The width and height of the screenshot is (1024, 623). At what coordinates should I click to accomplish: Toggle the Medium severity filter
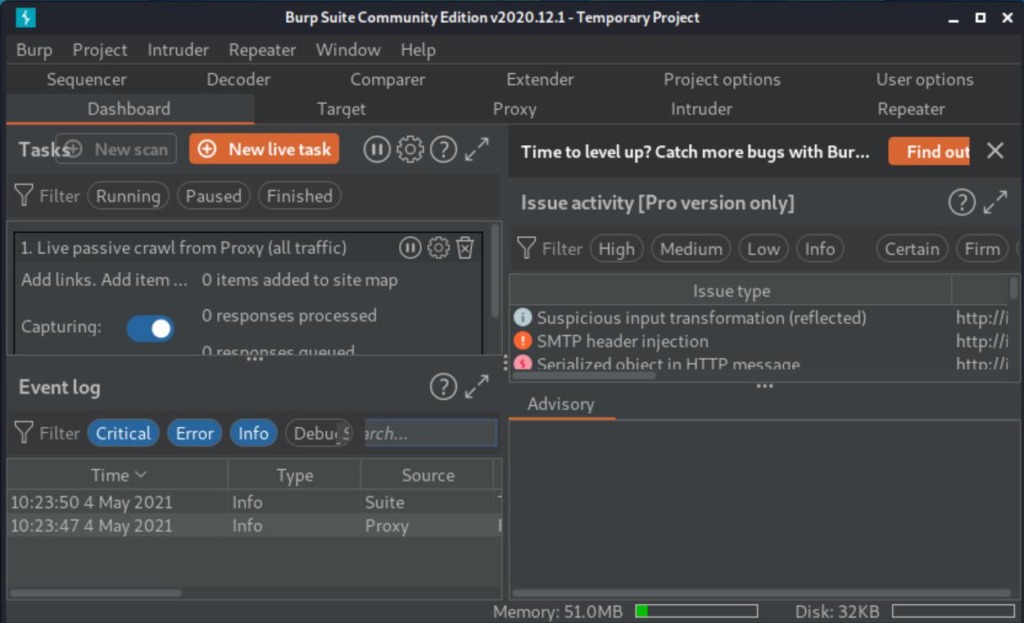(x=691, y=249)
